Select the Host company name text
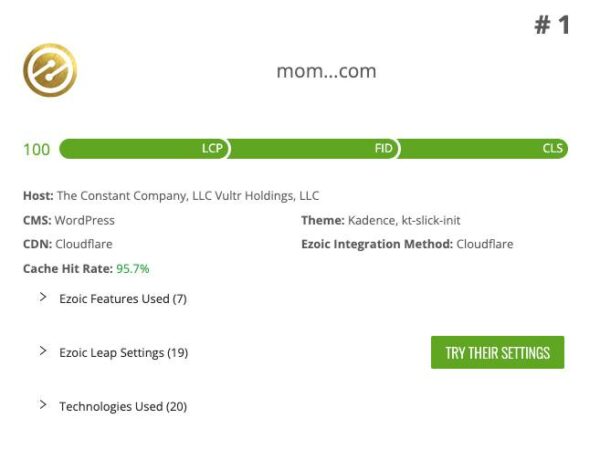The height and width of the screenshot is (450, 600). tap(188, 196)
